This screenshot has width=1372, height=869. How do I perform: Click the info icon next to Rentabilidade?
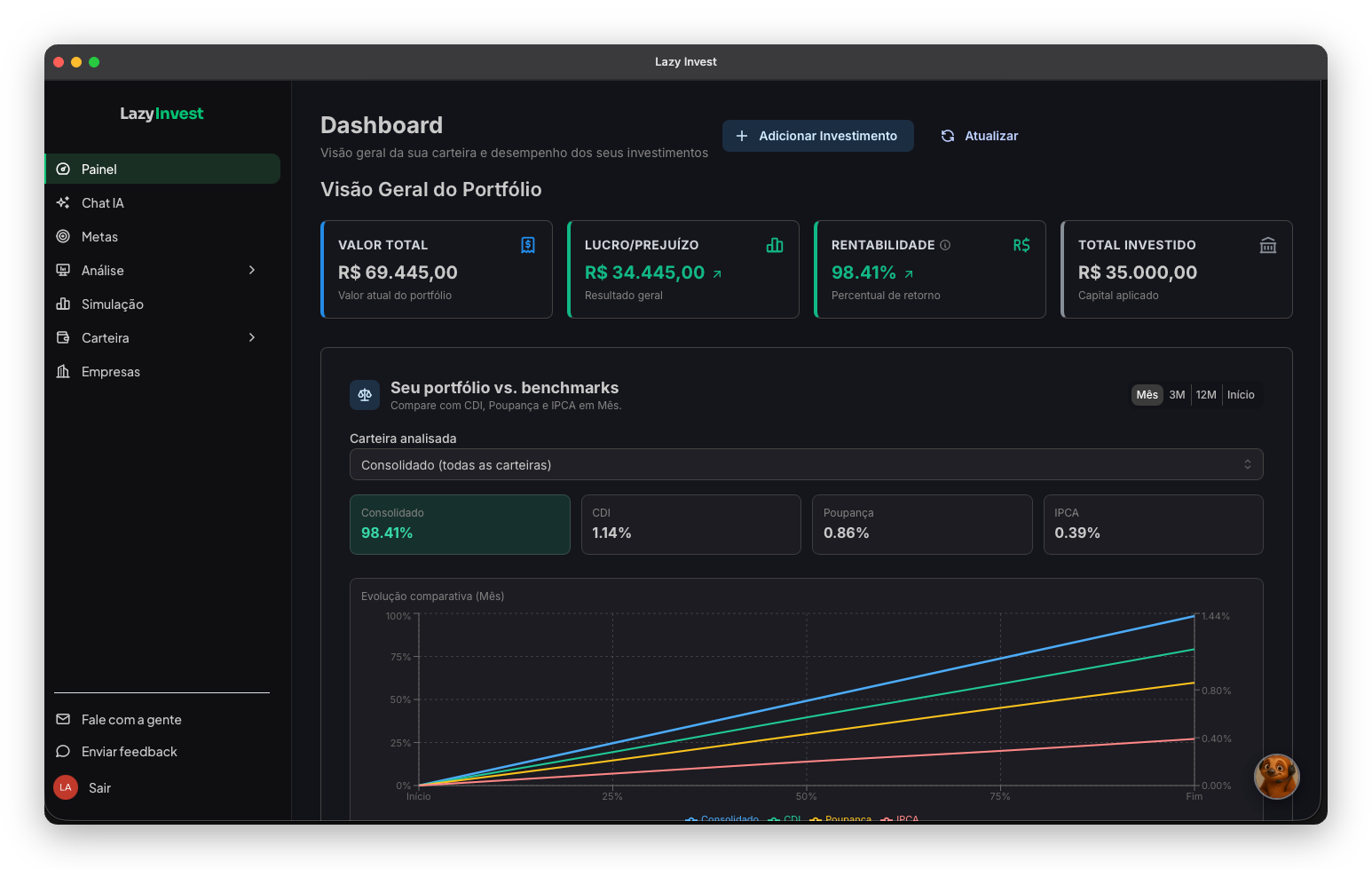click(x=945, y=245)
